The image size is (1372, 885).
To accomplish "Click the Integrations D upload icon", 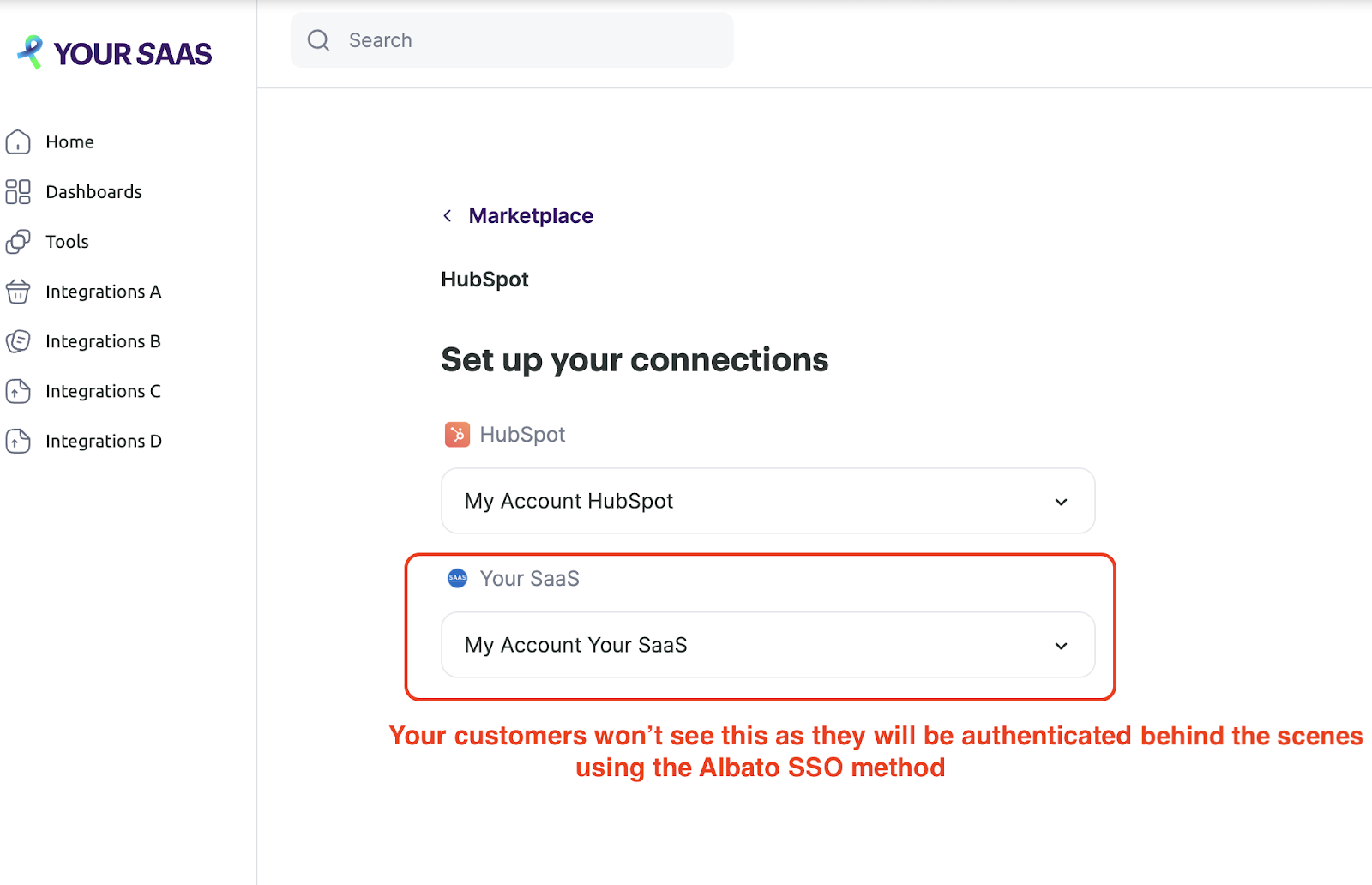I will coord(18,441).
